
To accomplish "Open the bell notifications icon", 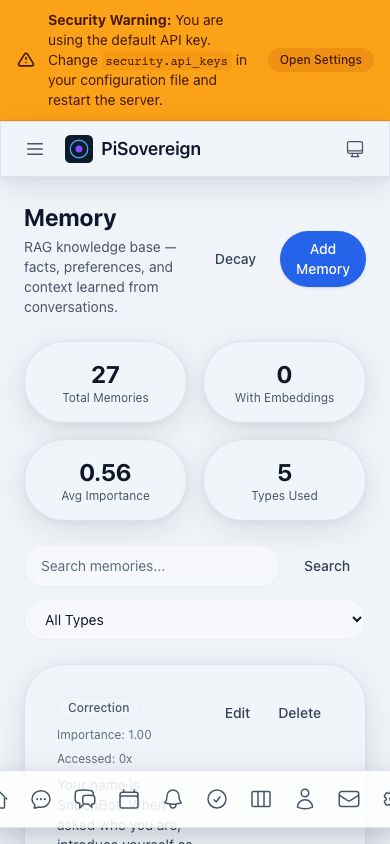I will (173, 799).
